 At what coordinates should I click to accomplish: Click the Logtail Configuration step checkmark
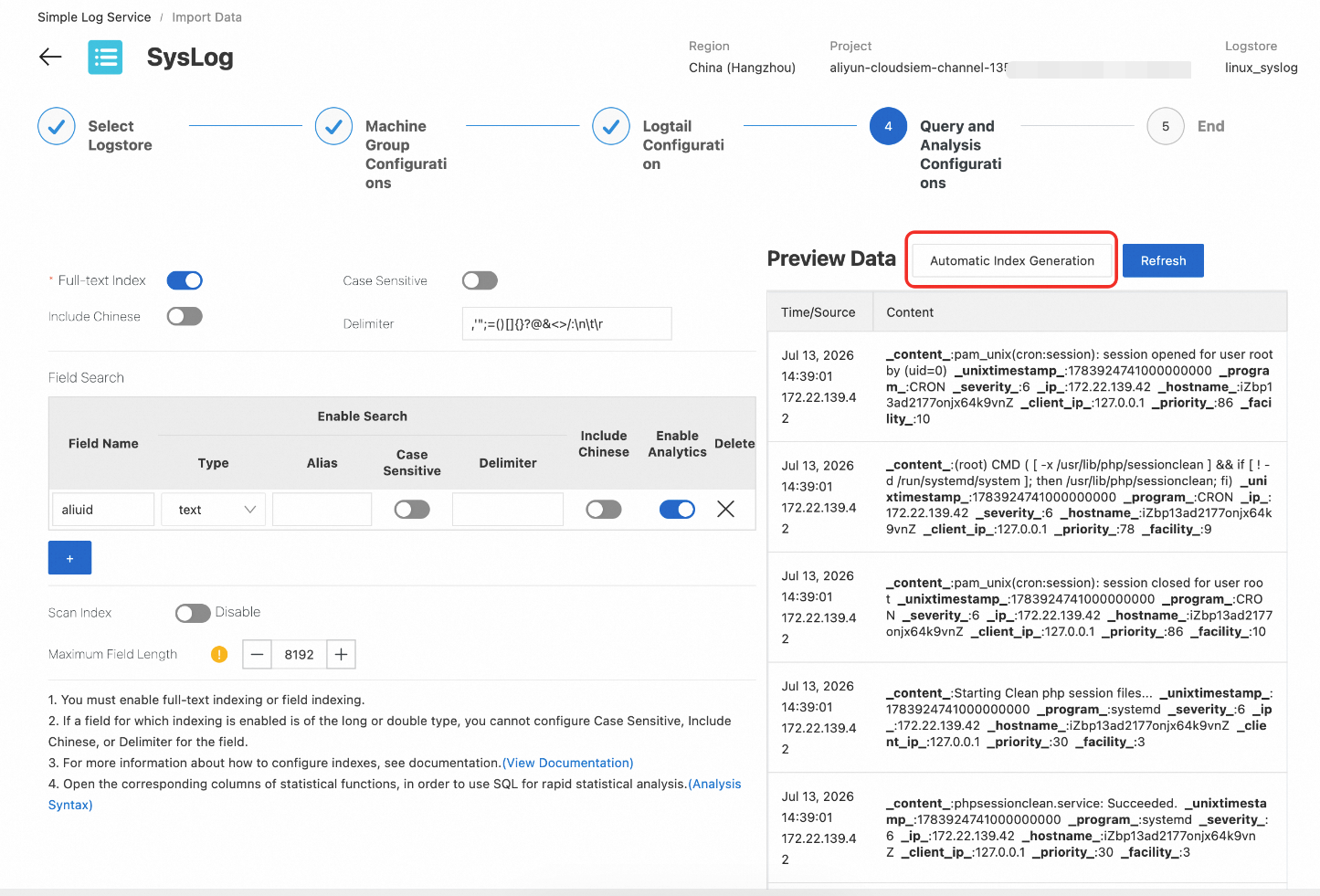[611, 127]
